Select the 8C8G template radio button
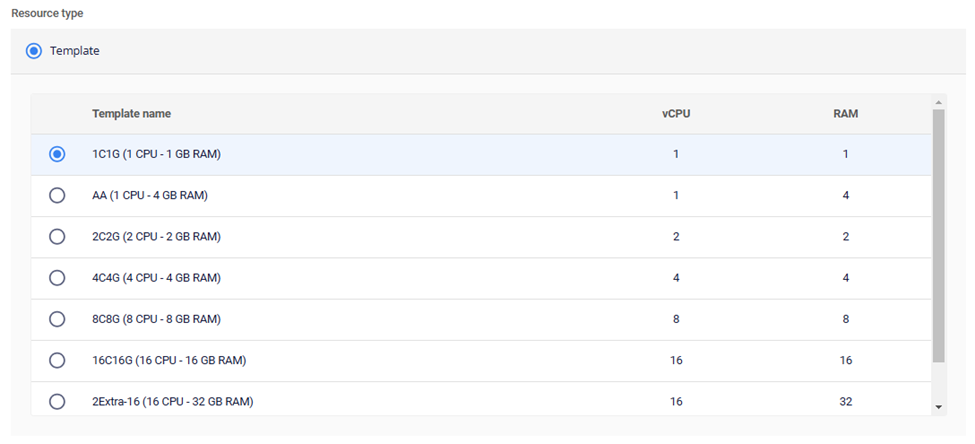Viewport: 975px width, 444px height. pyautogui.click(x=57, y=319)
